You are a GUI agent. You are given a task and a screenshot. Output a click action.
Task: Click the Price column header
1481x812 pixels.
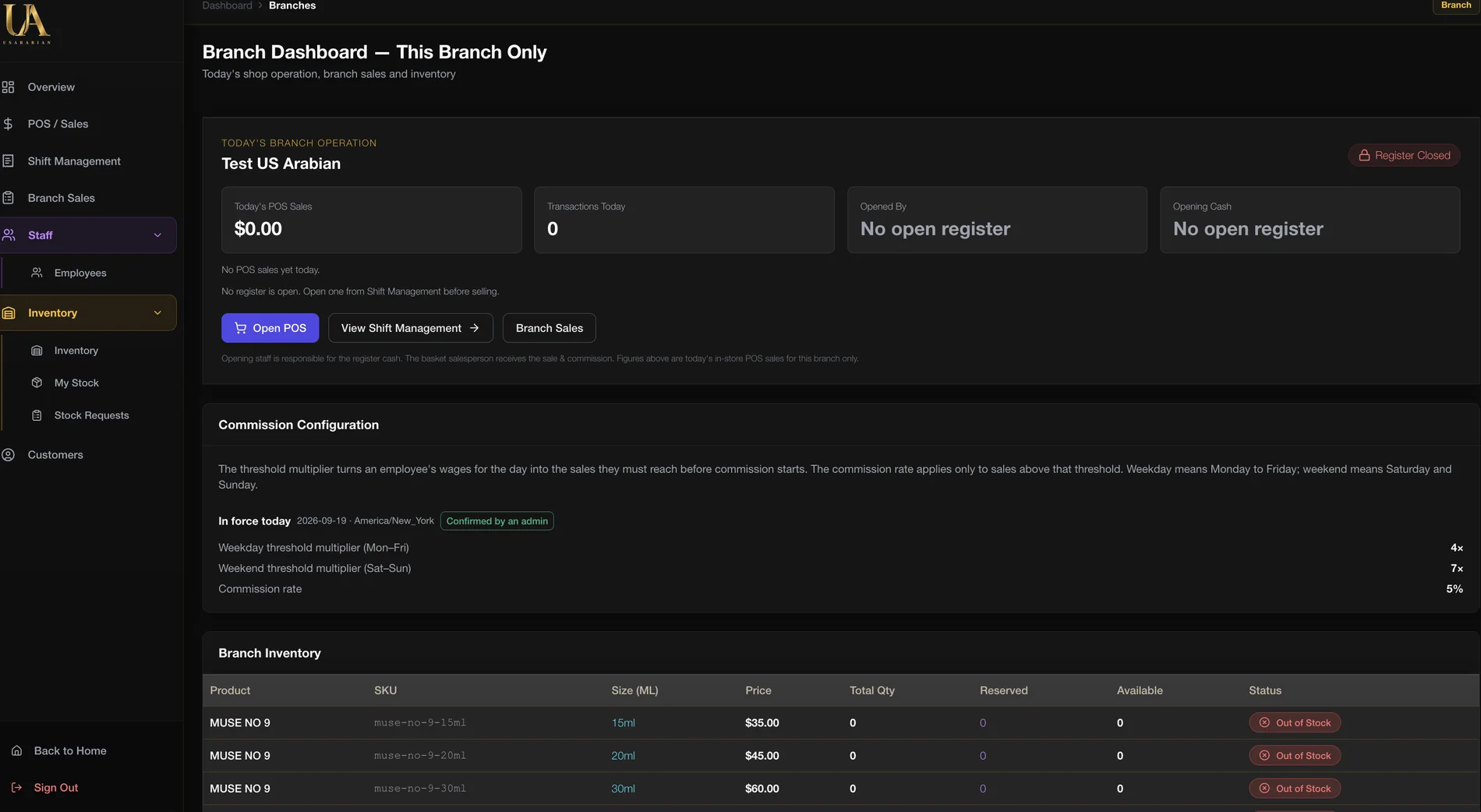point(758,690)
